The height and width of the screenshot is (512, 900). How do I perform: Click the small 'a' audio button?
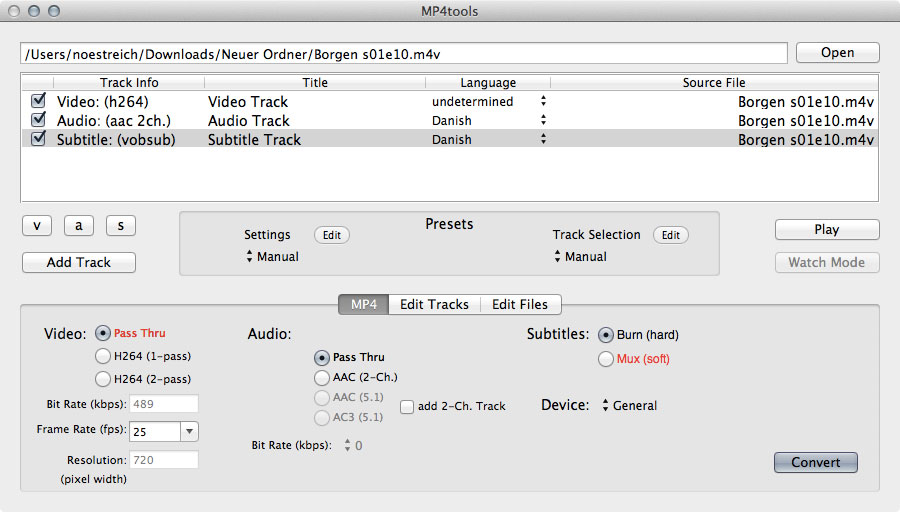pyautogui.click(x=78, y=226)
